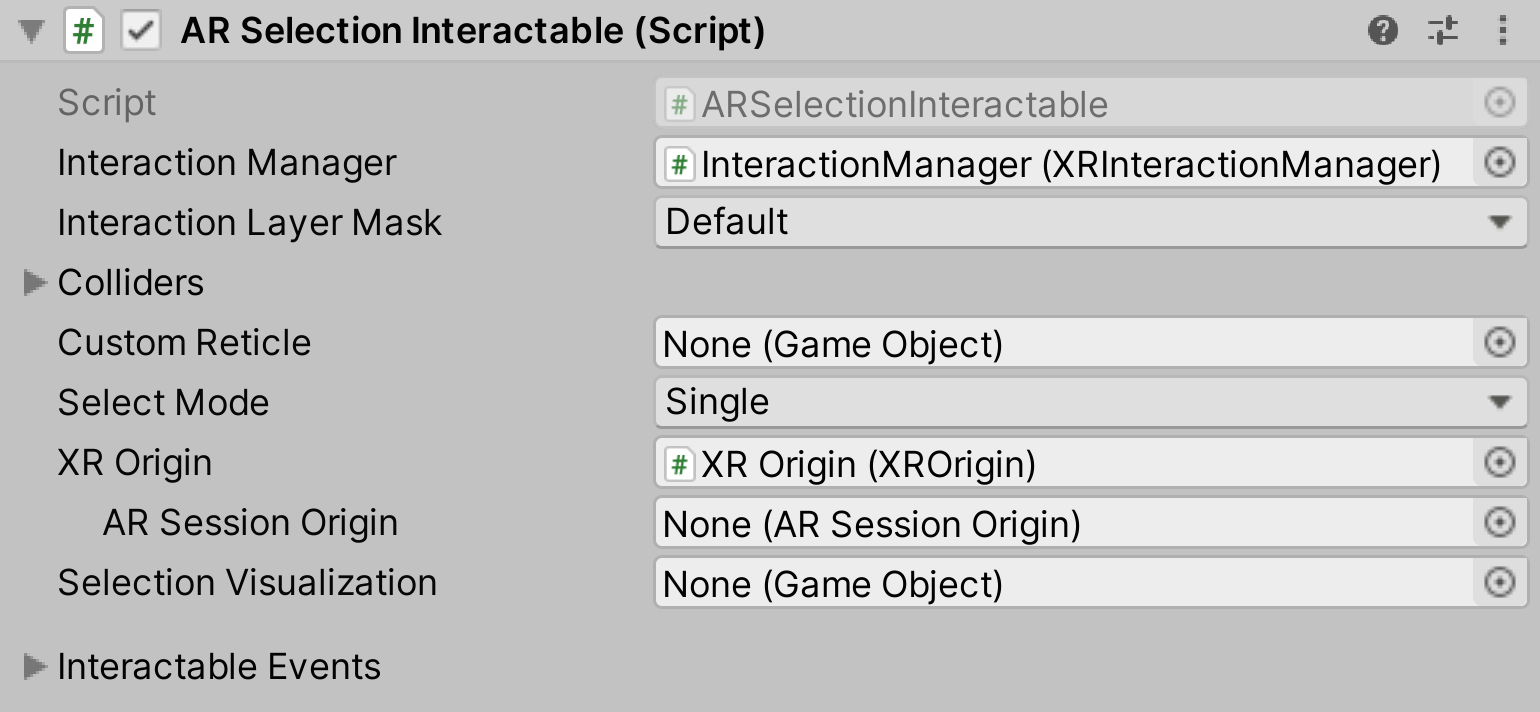Open the object picker for Selection Visualization
The height and width of the screenshot is (712, 1540).
coord(1499,583)
